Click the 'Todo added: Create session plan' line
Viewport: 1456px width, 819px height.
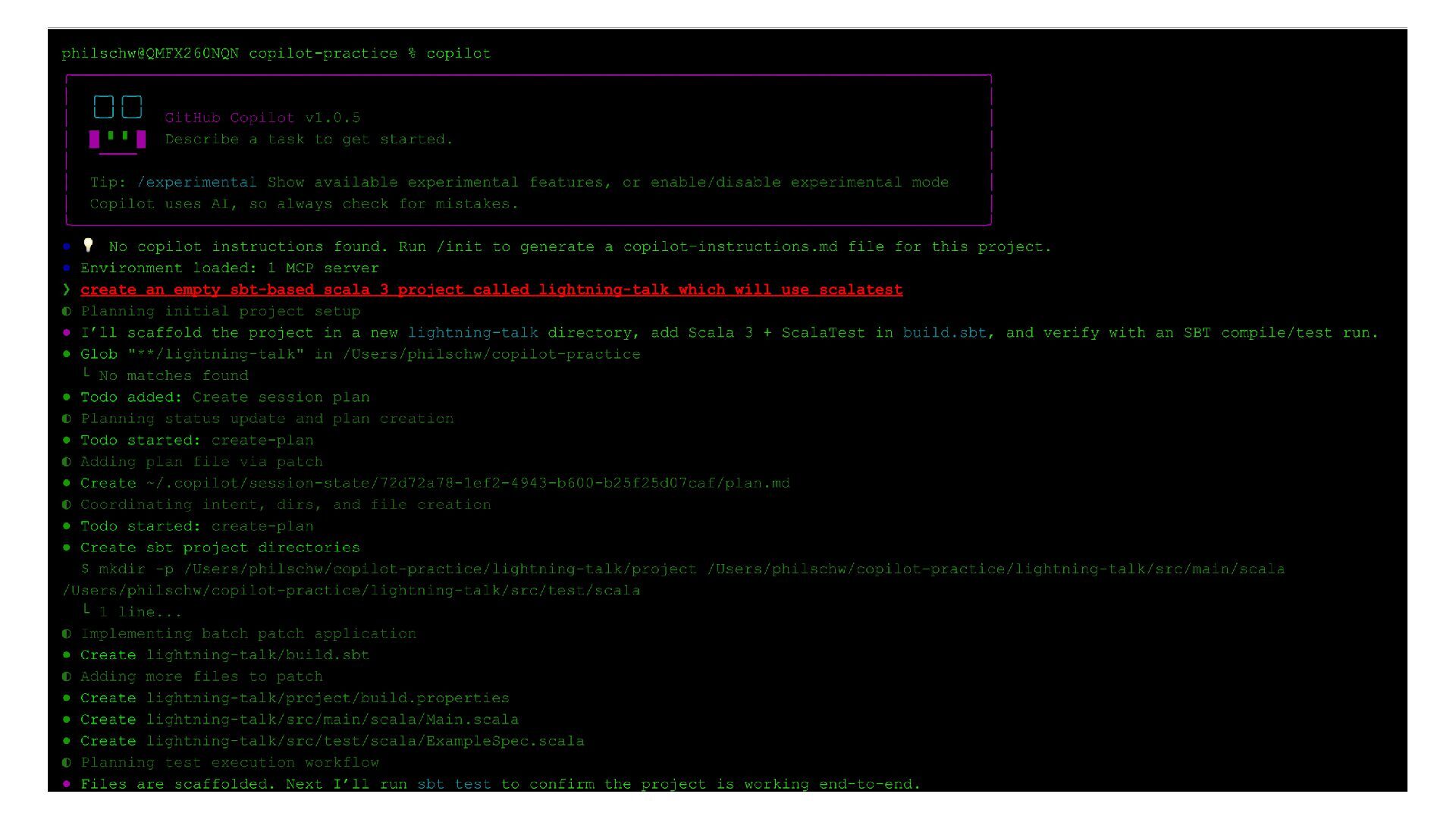click(x=224, y=397)
